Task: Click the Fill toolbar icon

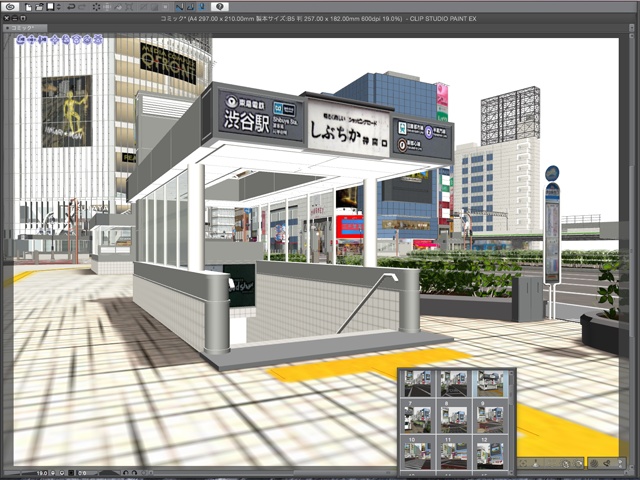Action: pos(118,7)
